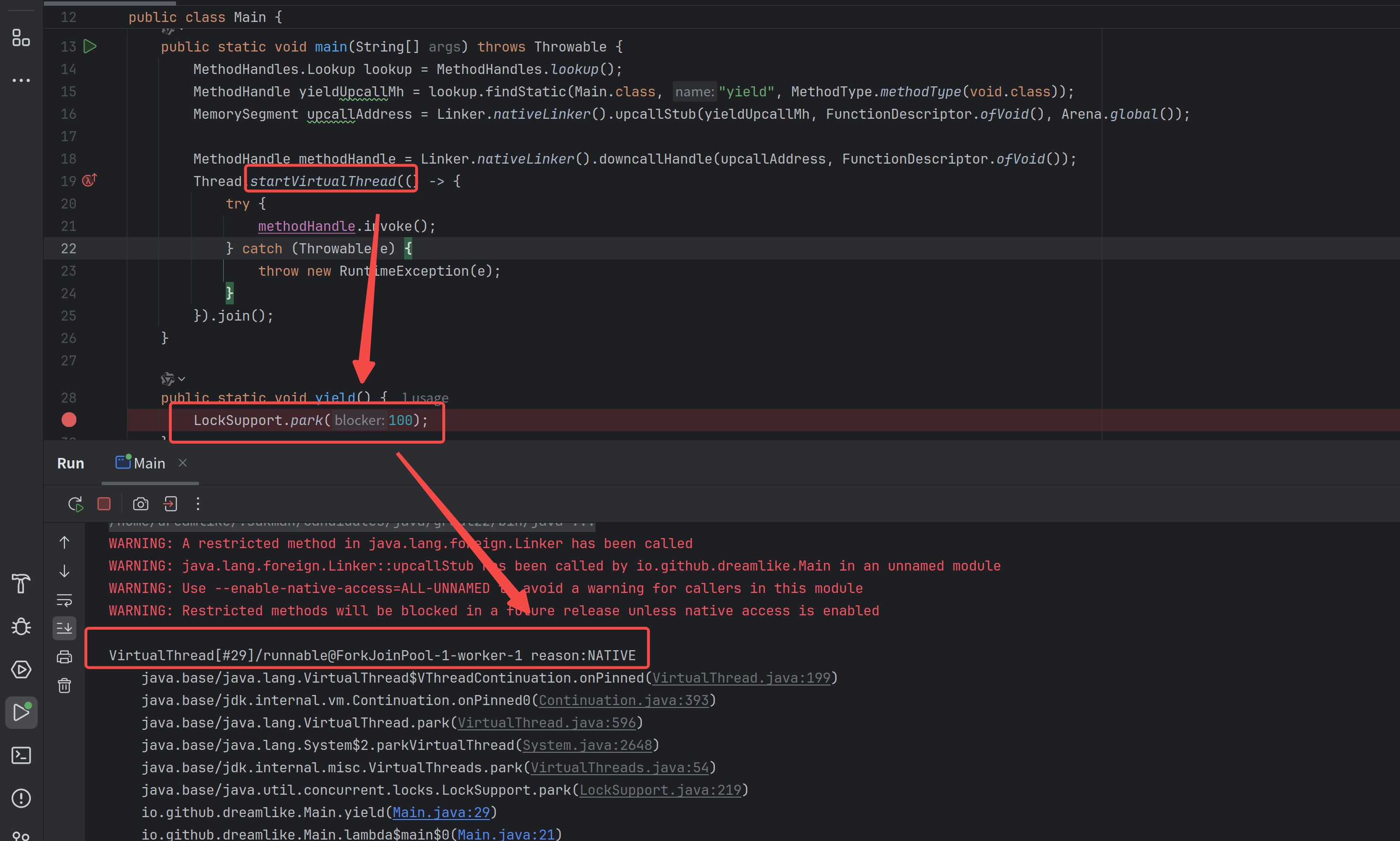Close the Main run tab
The image size is (1400, 841).
pos(182,463)
